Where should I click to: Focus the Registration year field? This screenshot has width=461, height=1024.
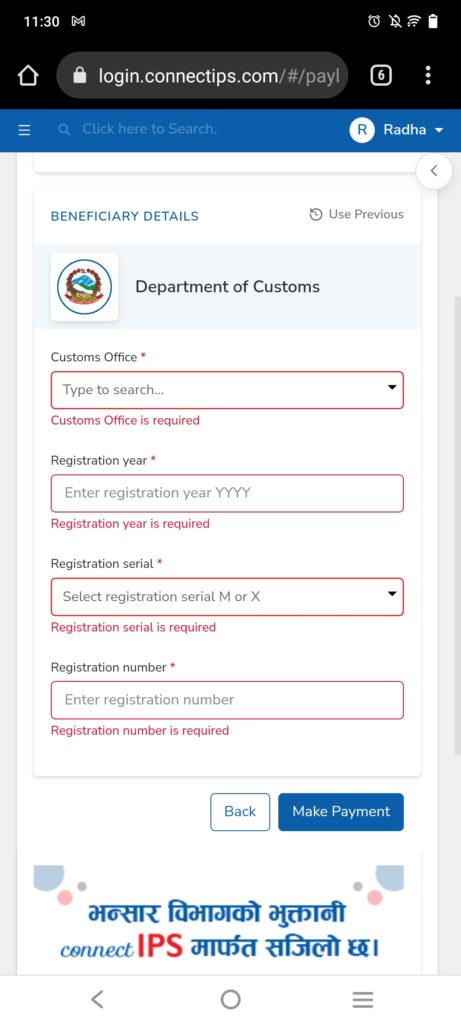coord(227,493)
